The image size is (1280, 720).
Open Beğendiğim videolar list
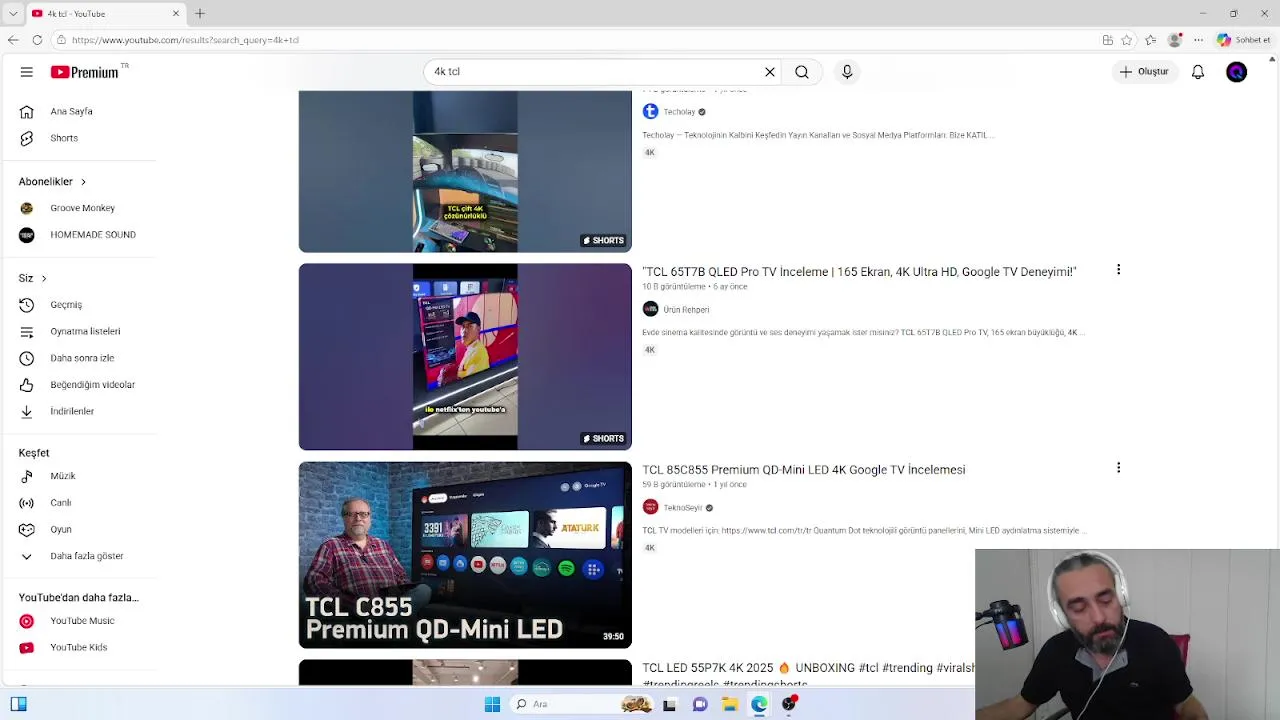tap(92, 385)
